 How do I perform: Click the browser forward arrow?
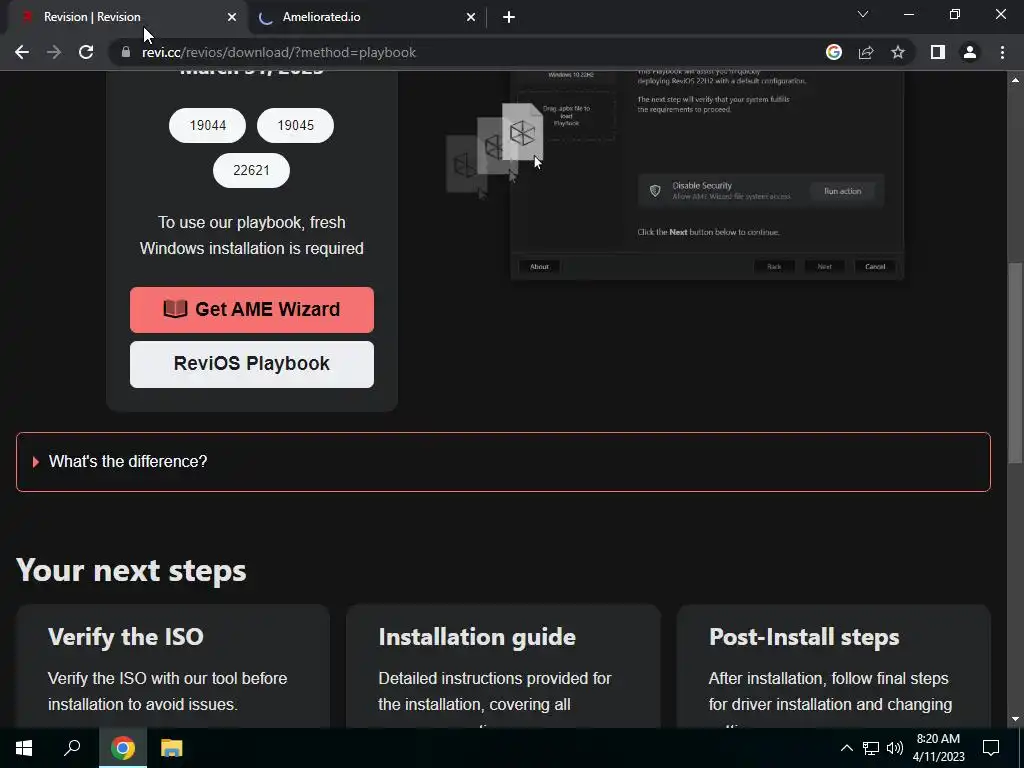click(x=54, y=52)
